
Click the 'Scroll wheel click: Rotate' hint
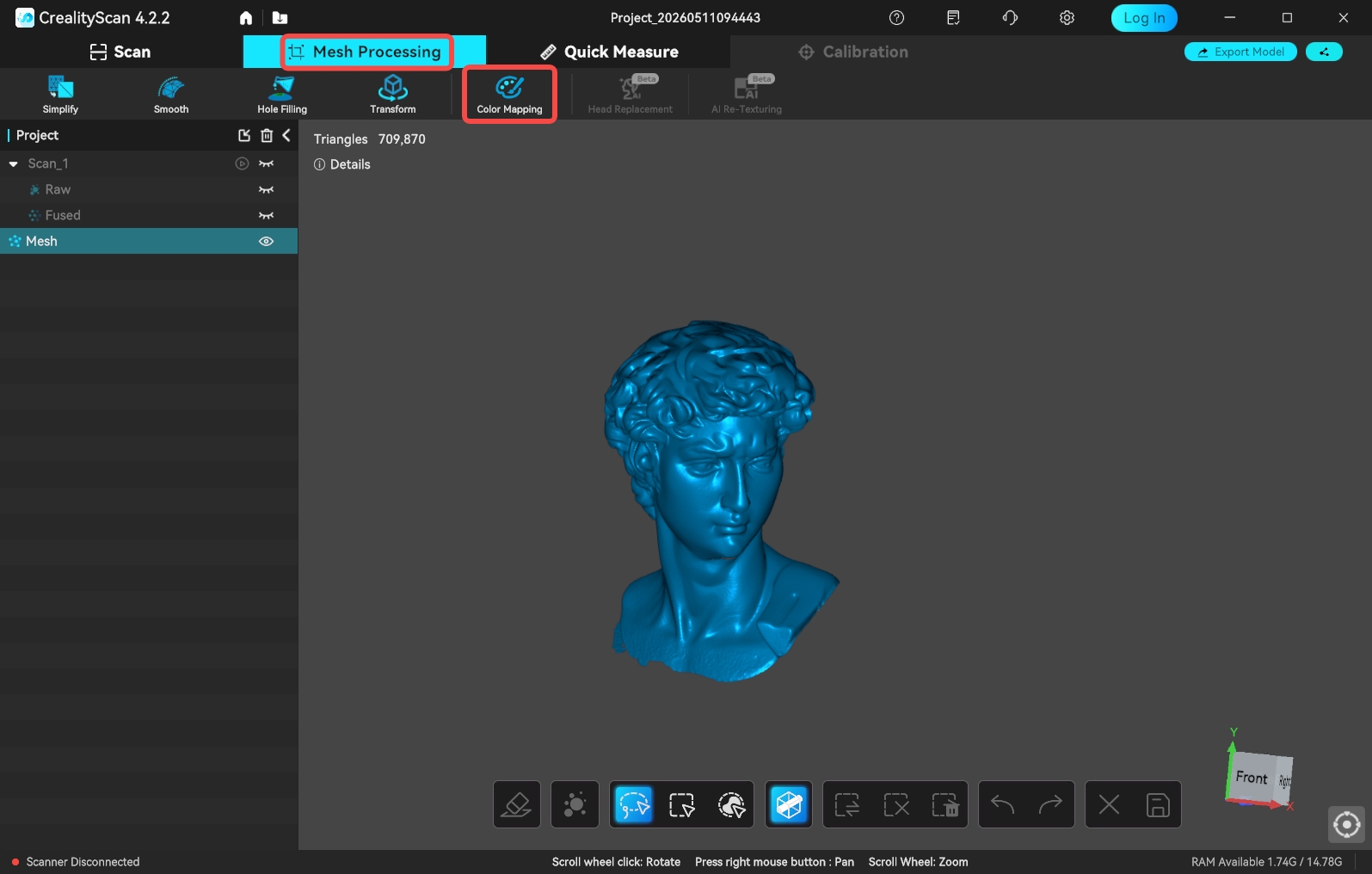[616, 862]
